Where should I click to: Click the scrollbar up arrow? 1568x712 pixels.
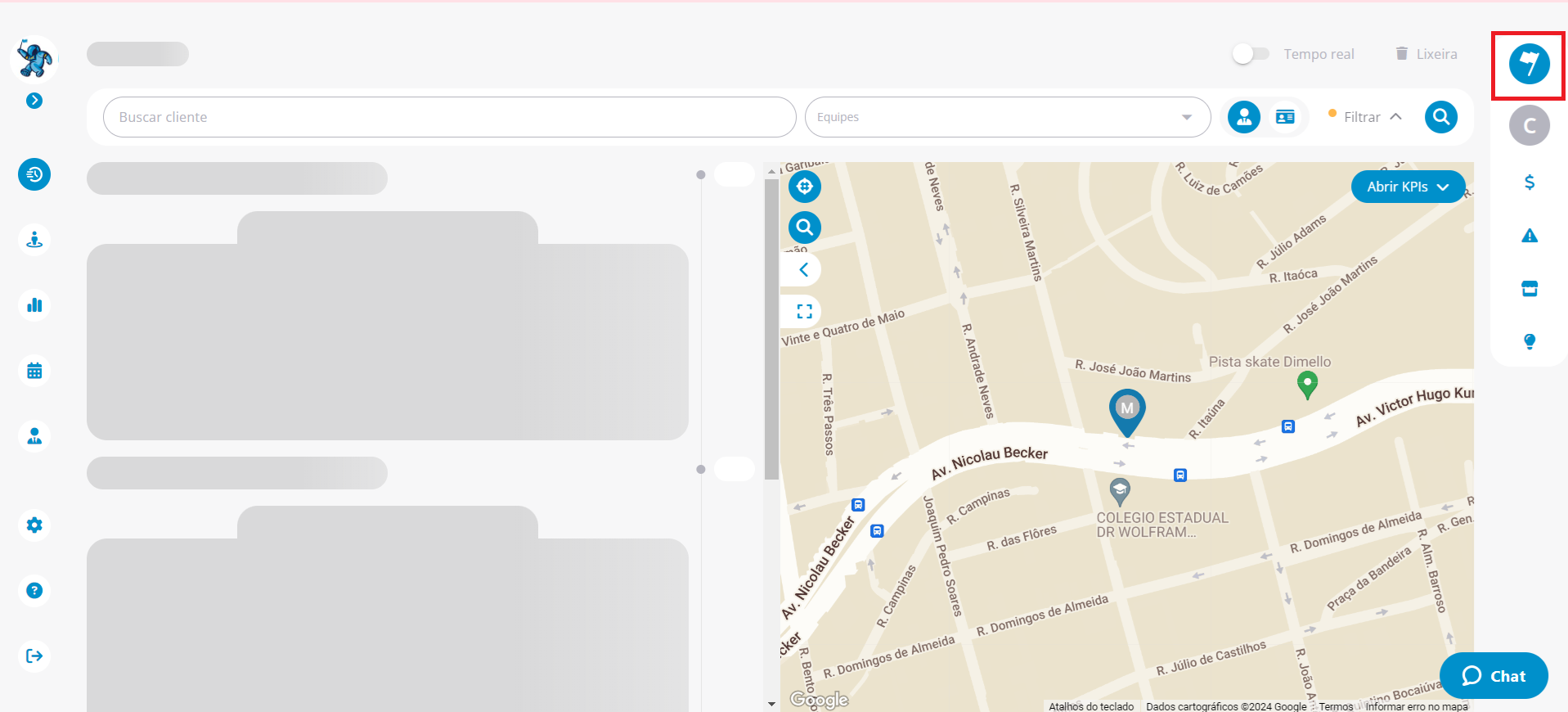click(x=771, y=171)
